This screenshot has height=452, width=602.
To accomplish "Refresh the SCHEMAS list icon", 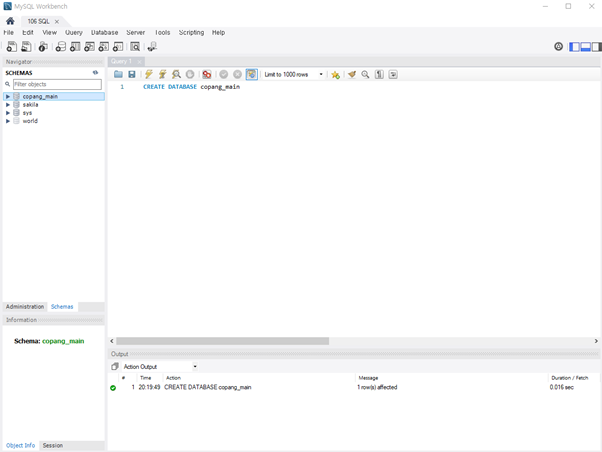I will (x=95, y=73).
